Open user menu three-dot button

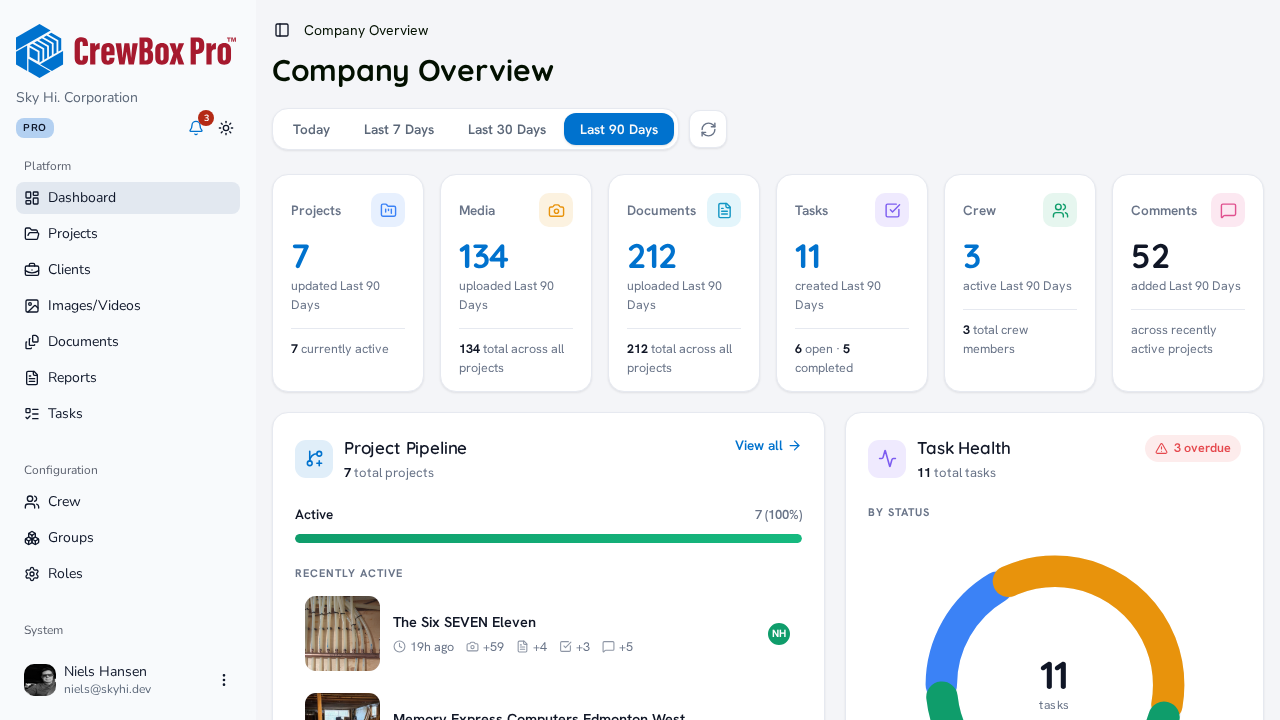click(224, 680)
